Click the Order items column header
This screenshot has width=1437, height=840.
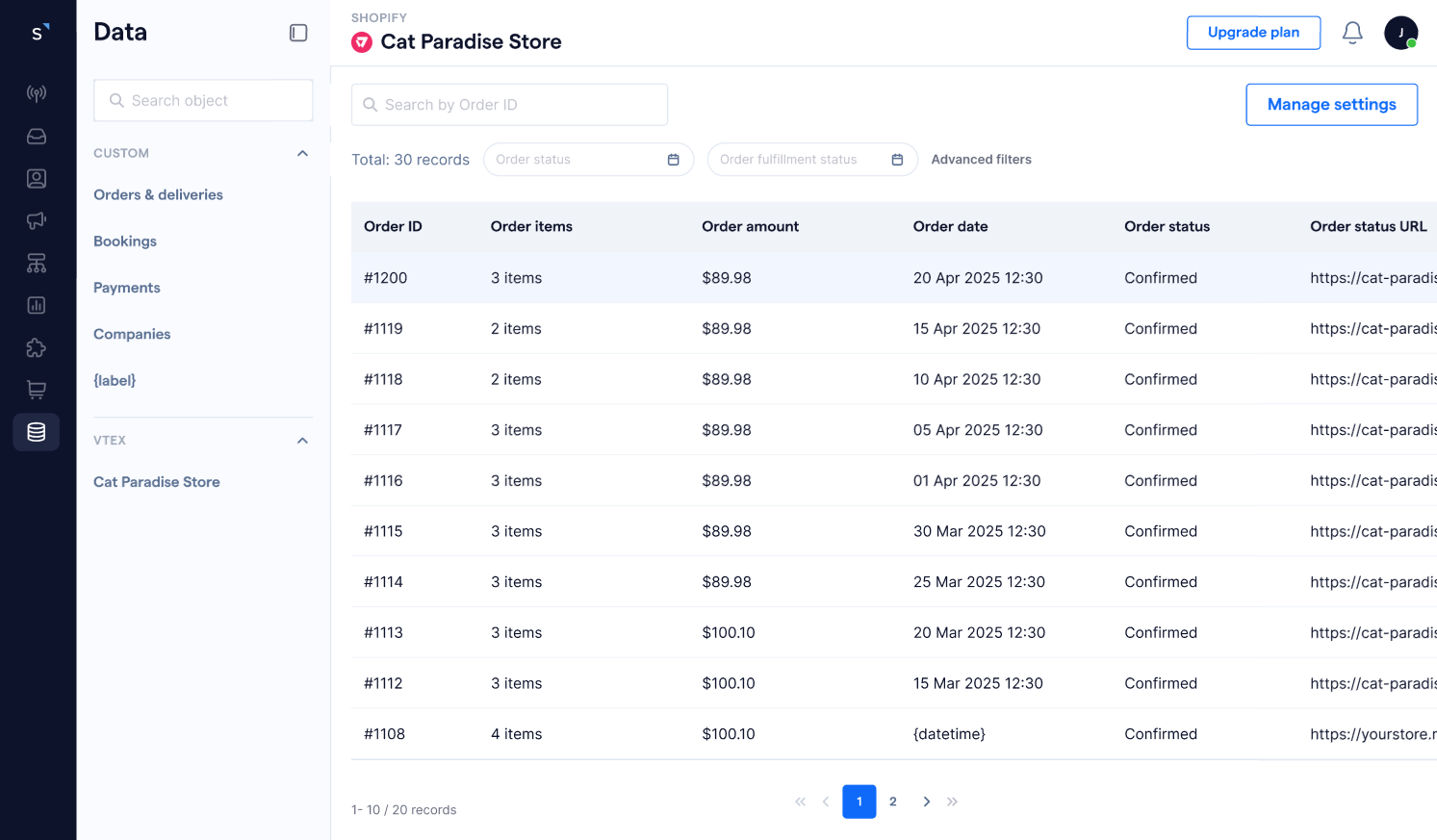(x=531, y=226)
